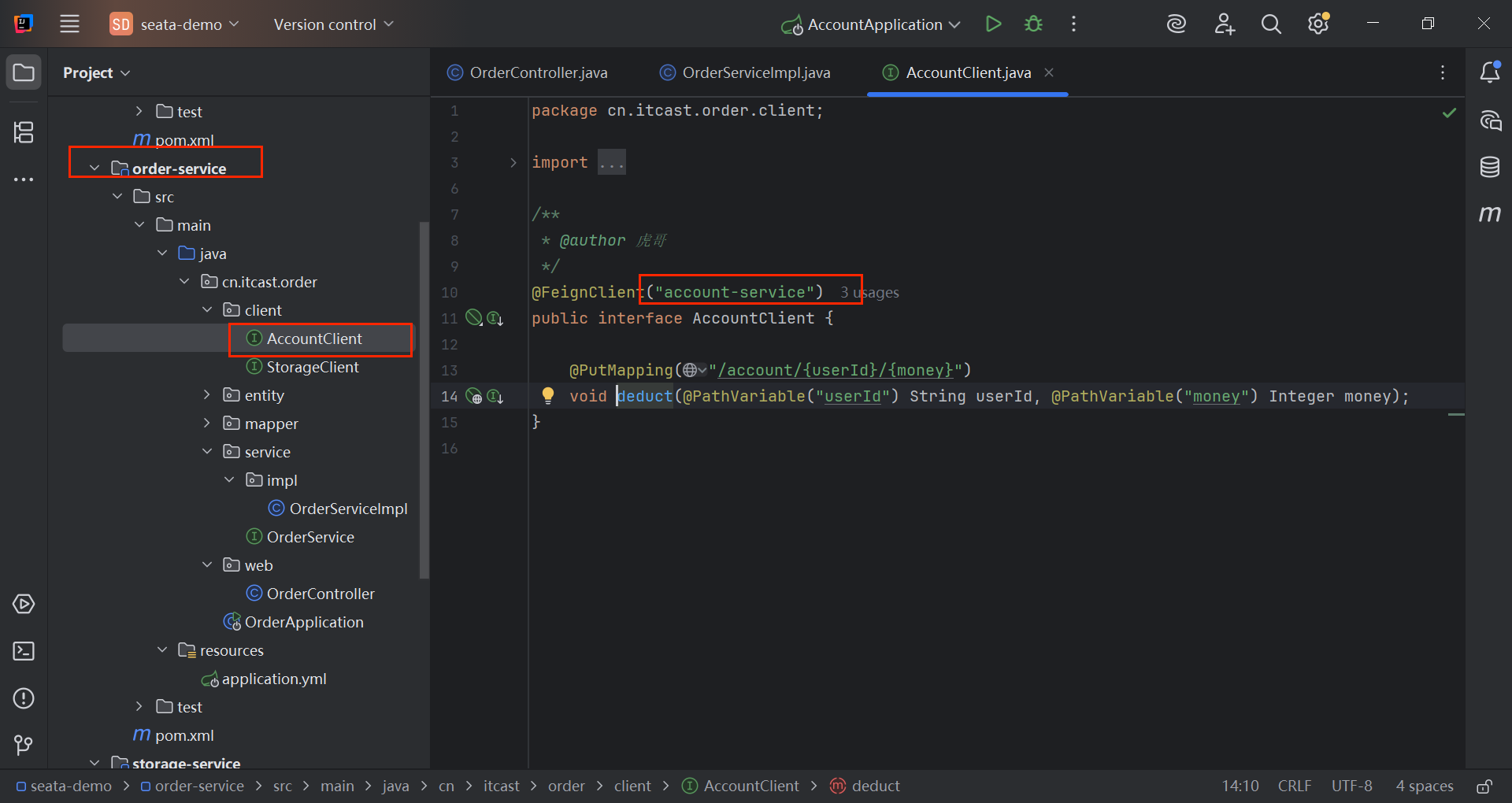Open the Database tool window

pos(1490,167)
